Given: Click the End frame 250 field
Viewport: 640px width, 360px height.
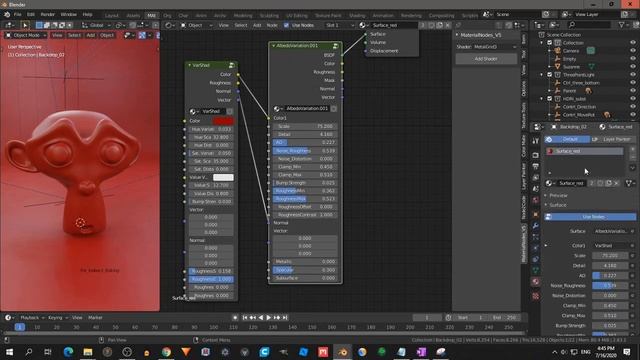Looking at the screenshot, I should pyautogui.click(x=505, y=318).
